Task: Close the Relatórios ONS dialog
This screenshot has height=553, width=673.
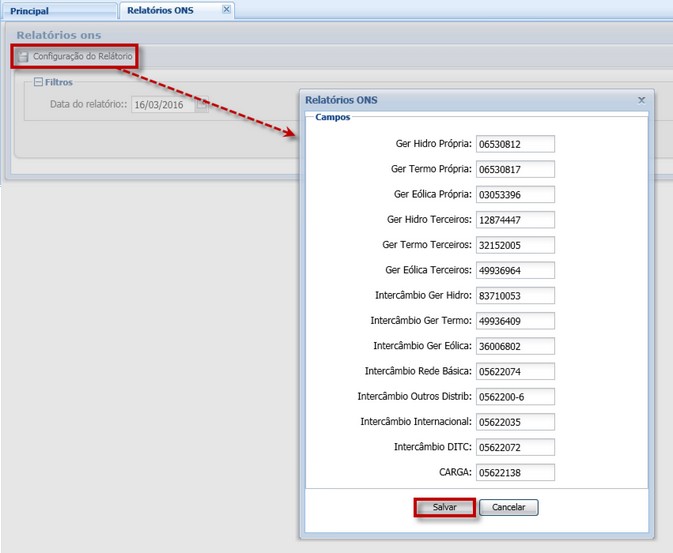Action: (641, 101)
